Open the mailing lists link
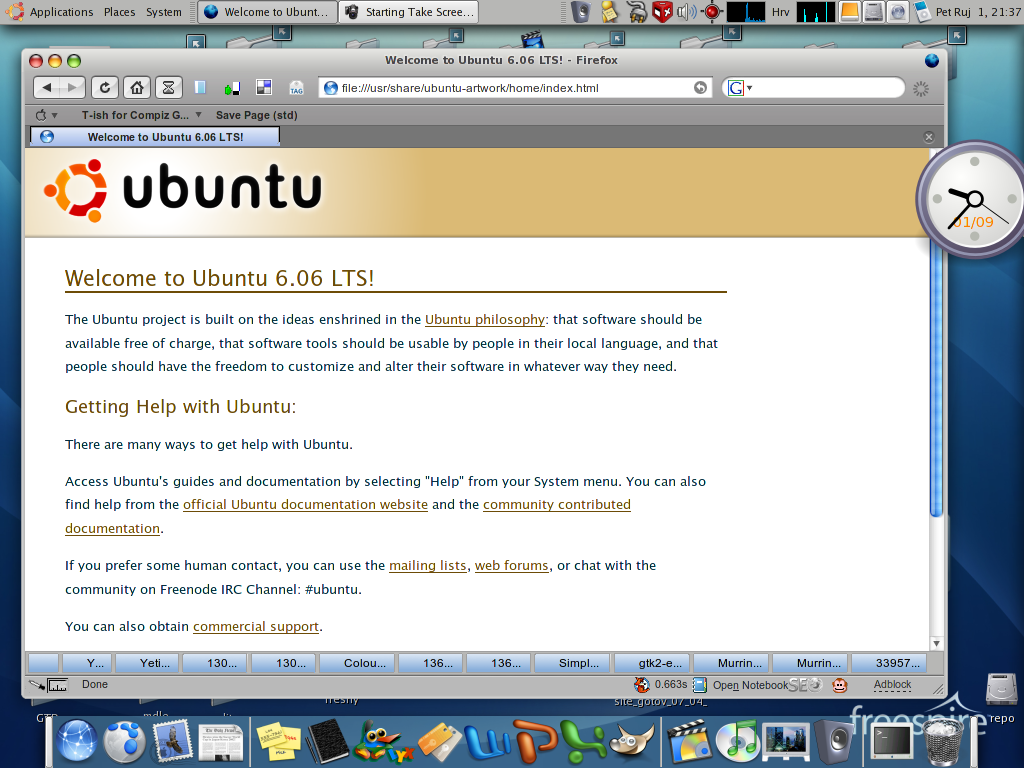Viewport: 1024px width, 768px height. tap(428, 566)
